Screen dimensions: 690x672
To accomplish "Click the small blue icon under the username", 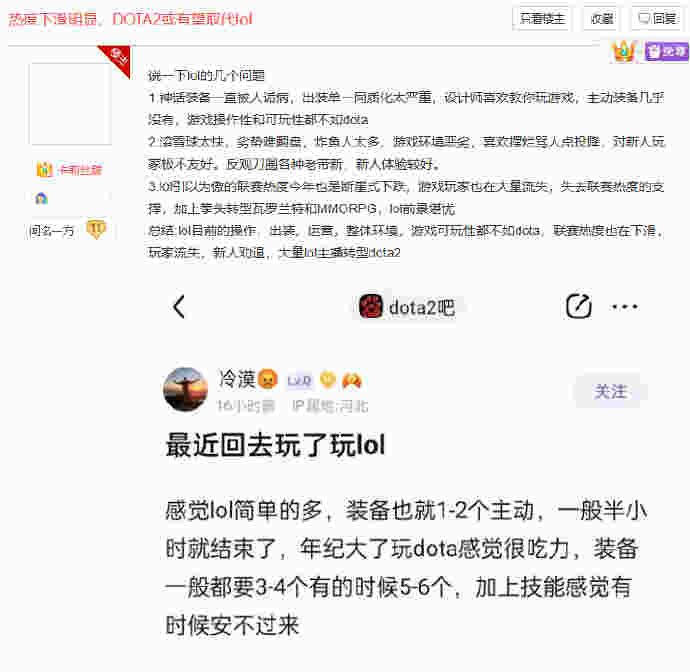I will pyautogui.click(x=41, y=199).
